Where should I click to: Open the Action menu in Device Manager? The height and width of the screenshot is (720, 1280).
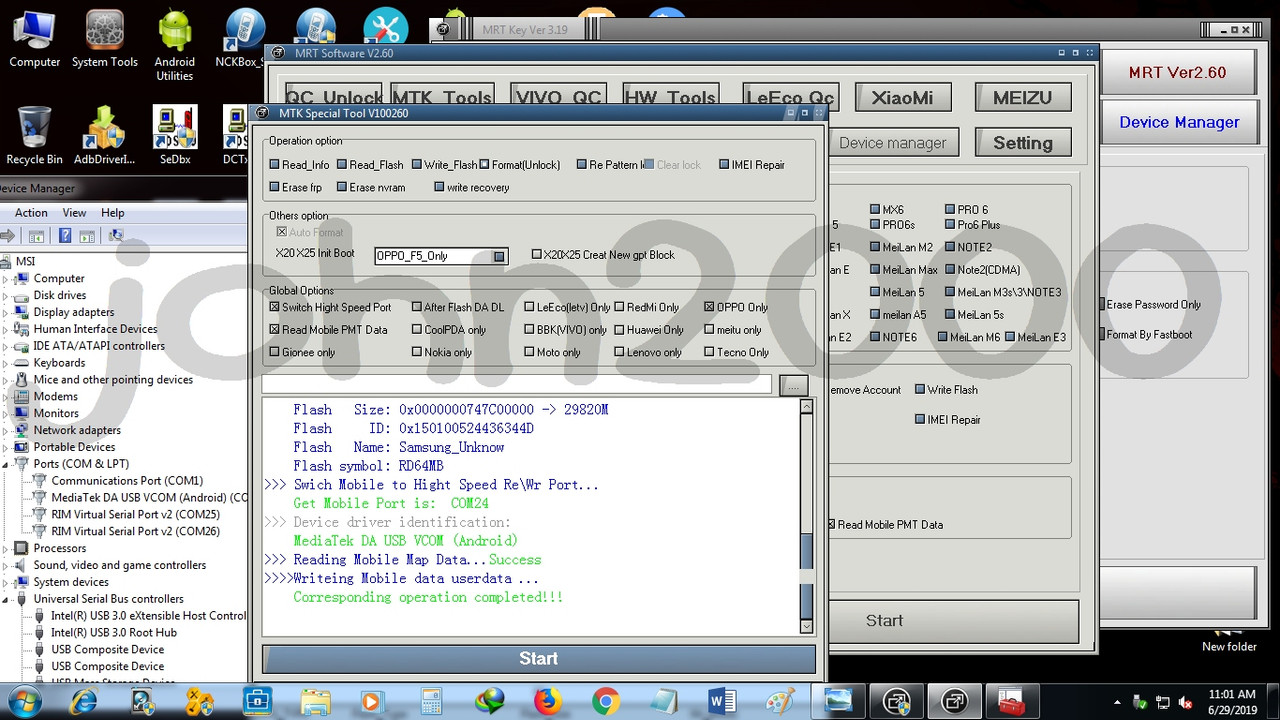(x=31, y=213)
